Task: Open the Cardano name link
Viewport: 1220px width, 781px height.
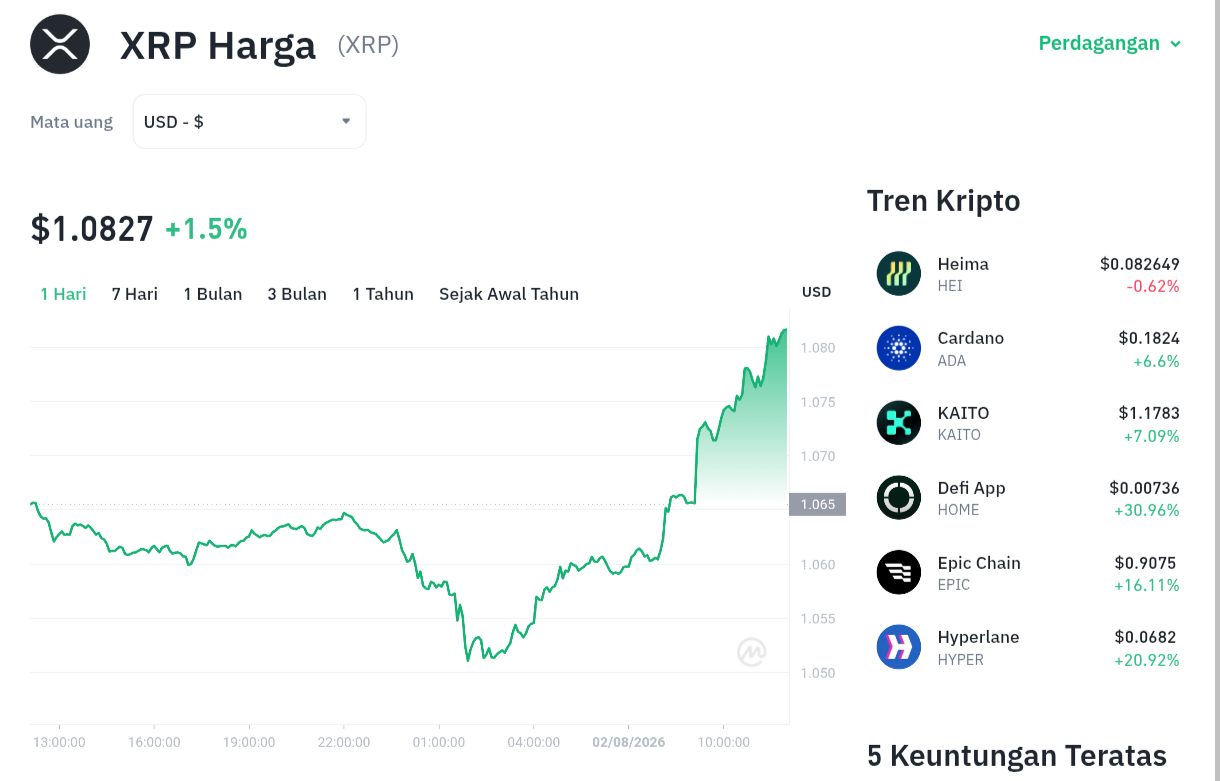Action: coord(971,338)
